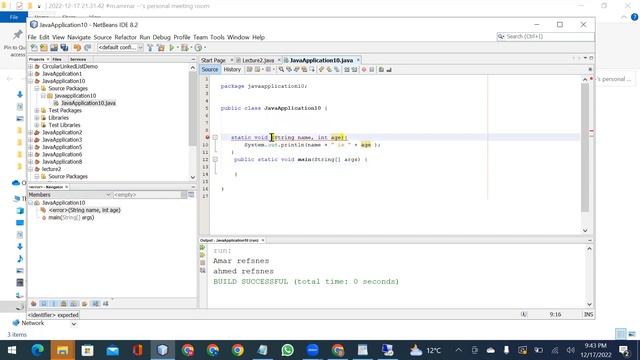Click the Stop Macro Recording icon in editor toolbar
The height and width of the screenshot is (360, 640).
pyautogui.click(x=372, y=70)
